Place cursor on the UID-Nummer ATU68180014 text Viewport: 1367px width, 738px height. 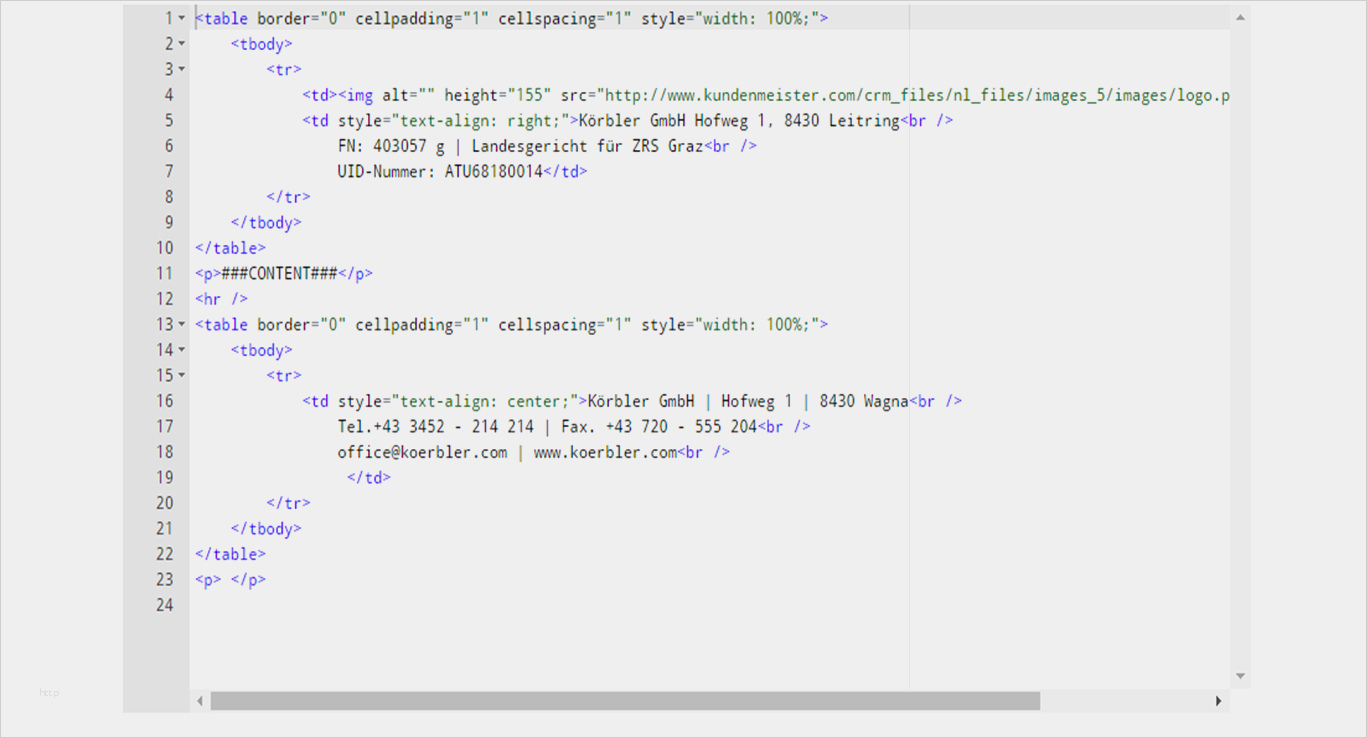[x=440, y=171]
